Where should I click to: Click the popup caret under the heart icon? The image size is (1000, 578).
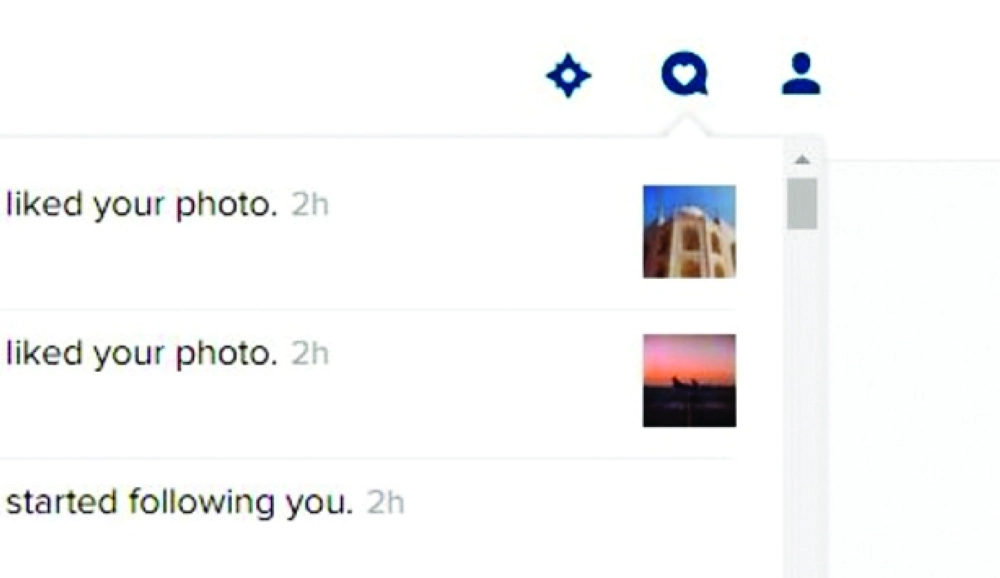tap(685, 126)
